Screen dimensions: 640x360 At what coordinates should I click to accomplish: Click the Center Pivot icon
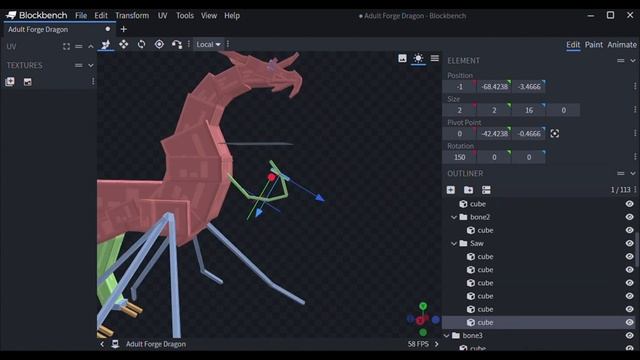(x=555, y=133)
